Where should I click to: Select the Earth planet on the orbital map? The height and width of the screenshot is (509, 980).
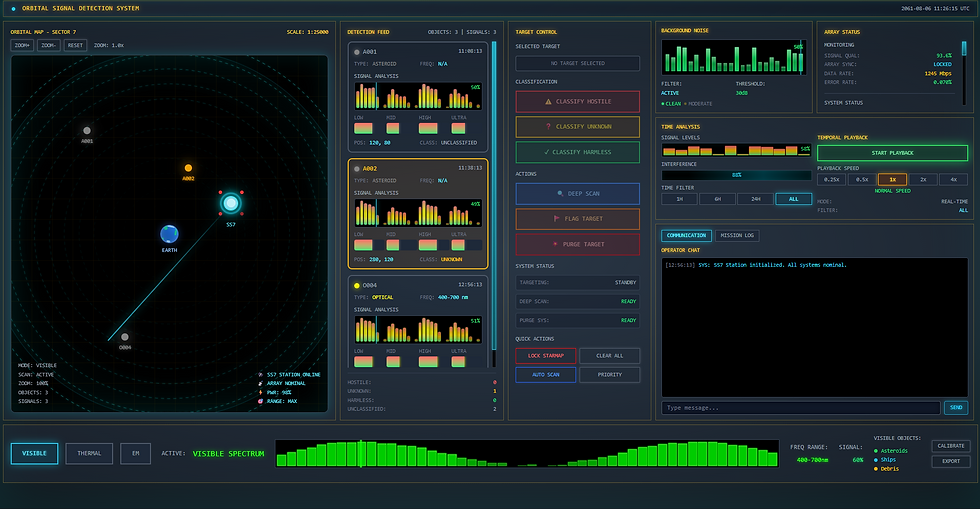(169, 234)
